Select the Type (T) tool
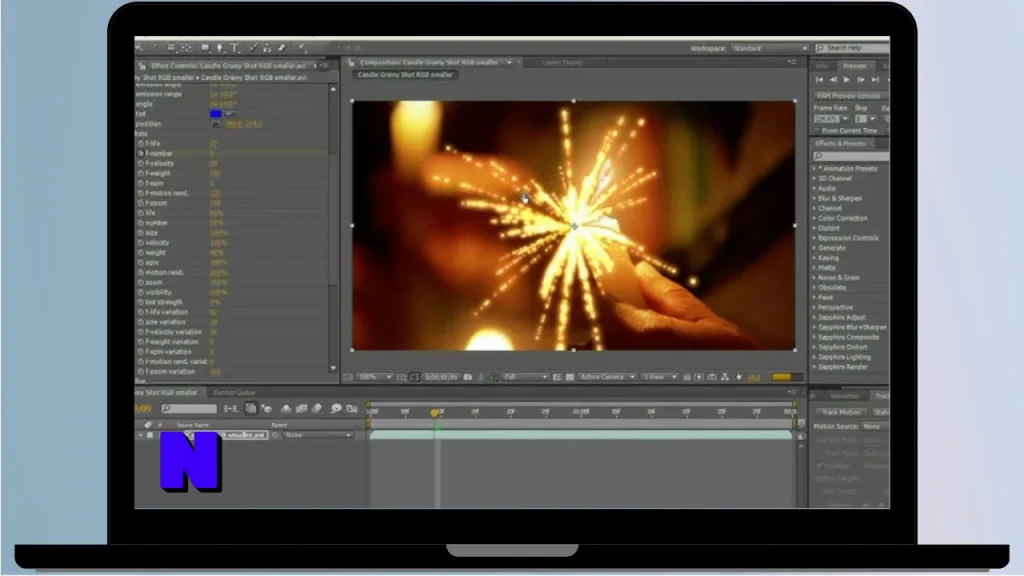The width and height of the screenshot is (1024, 576). click(x=235, y=48)
